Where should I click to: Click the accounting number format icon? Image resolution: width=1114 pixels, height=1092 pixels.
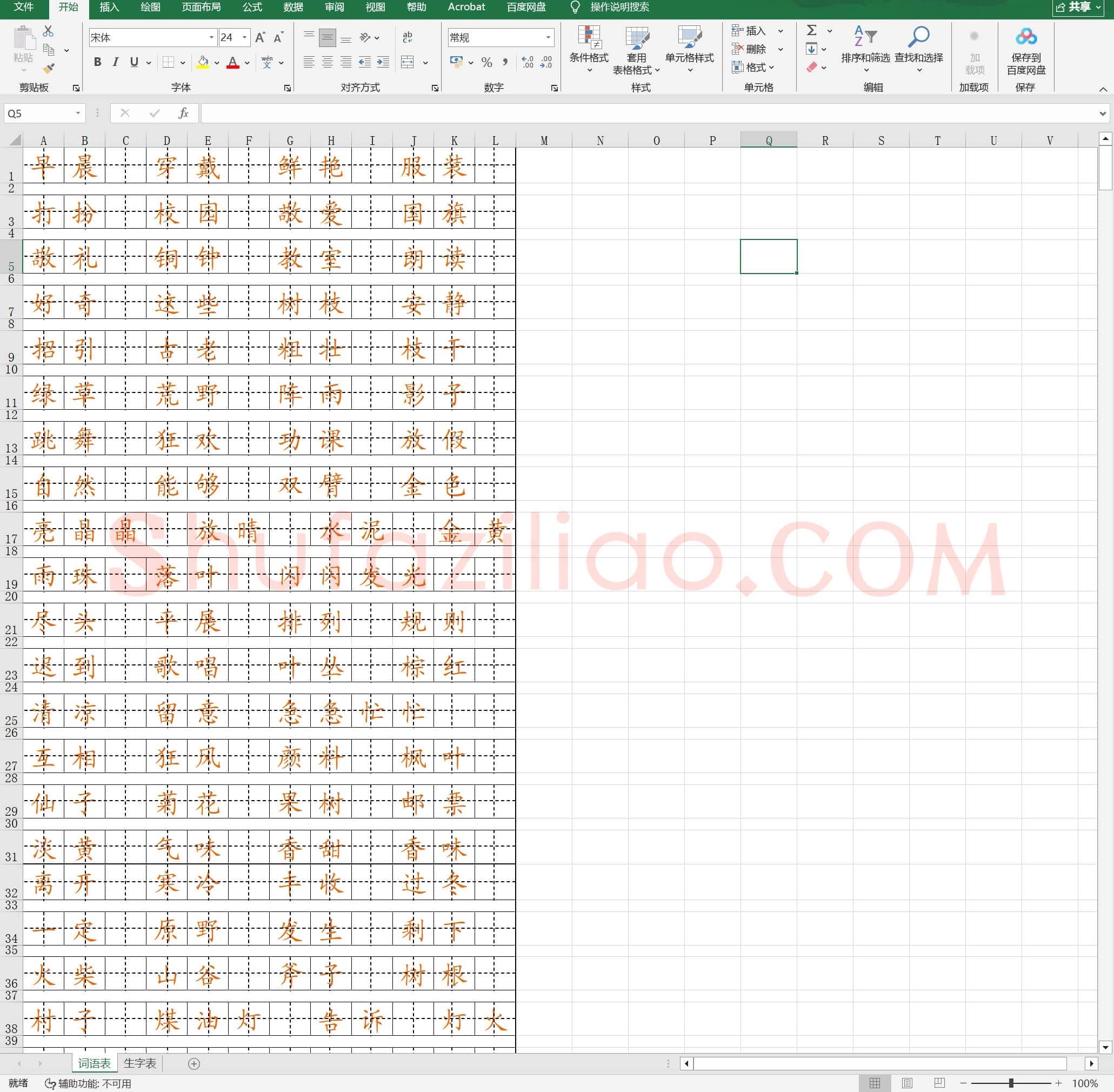456,62
